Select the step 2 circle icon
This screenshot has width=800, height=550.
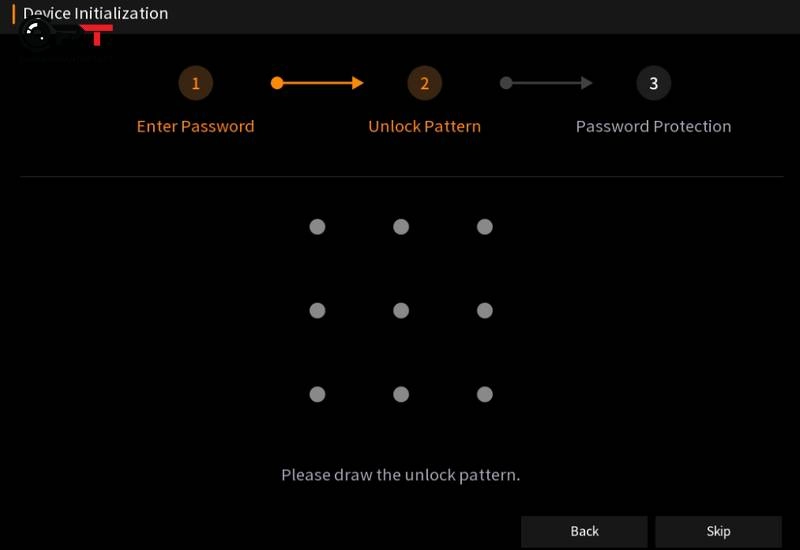pyautogui.click(x=424, y=83)
